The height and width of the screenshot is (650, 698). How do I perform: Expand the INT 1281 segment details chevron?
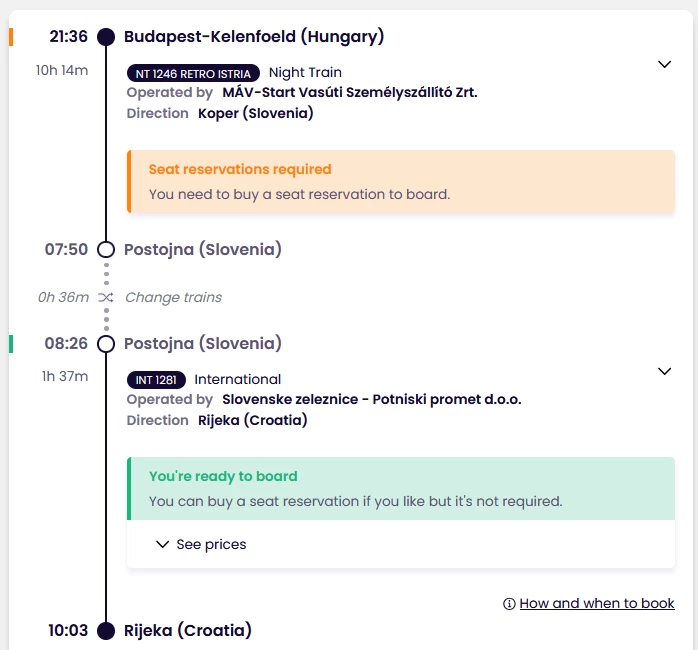pyautogui.click(x=664, y=371)
